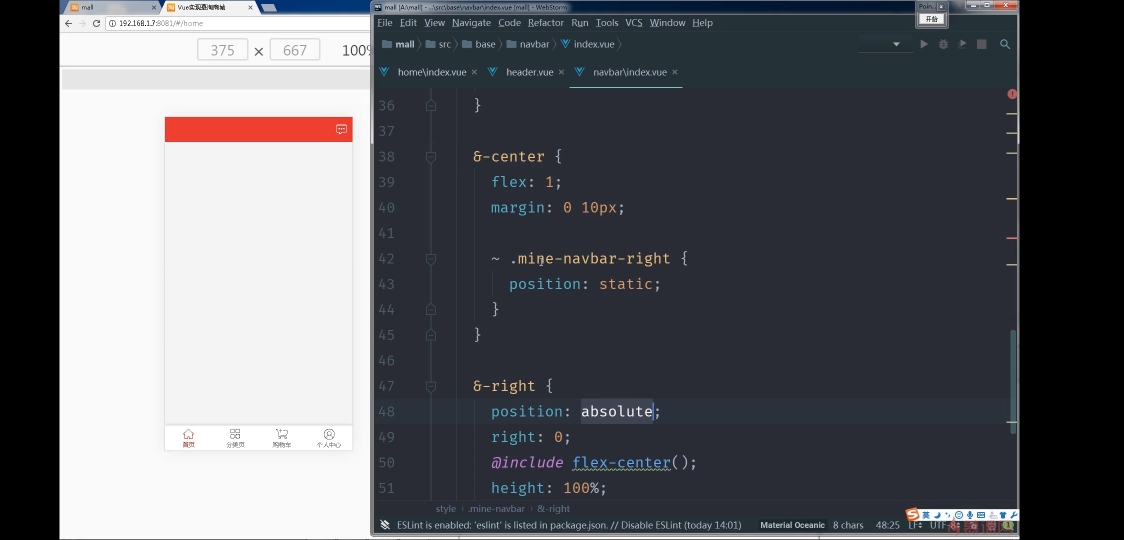The image size is (1124, 540).
Task: Open the Window menu
Action: point(667,23)
